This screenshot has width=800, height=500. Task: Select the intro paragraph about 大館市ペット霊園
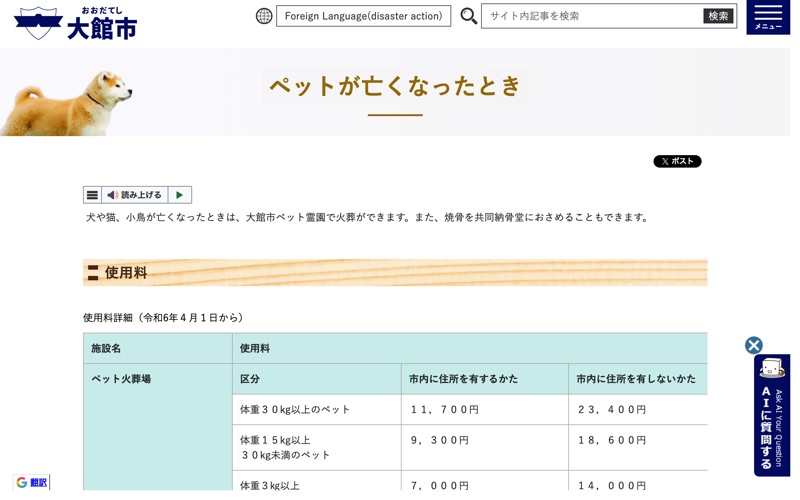pos(367,217)
